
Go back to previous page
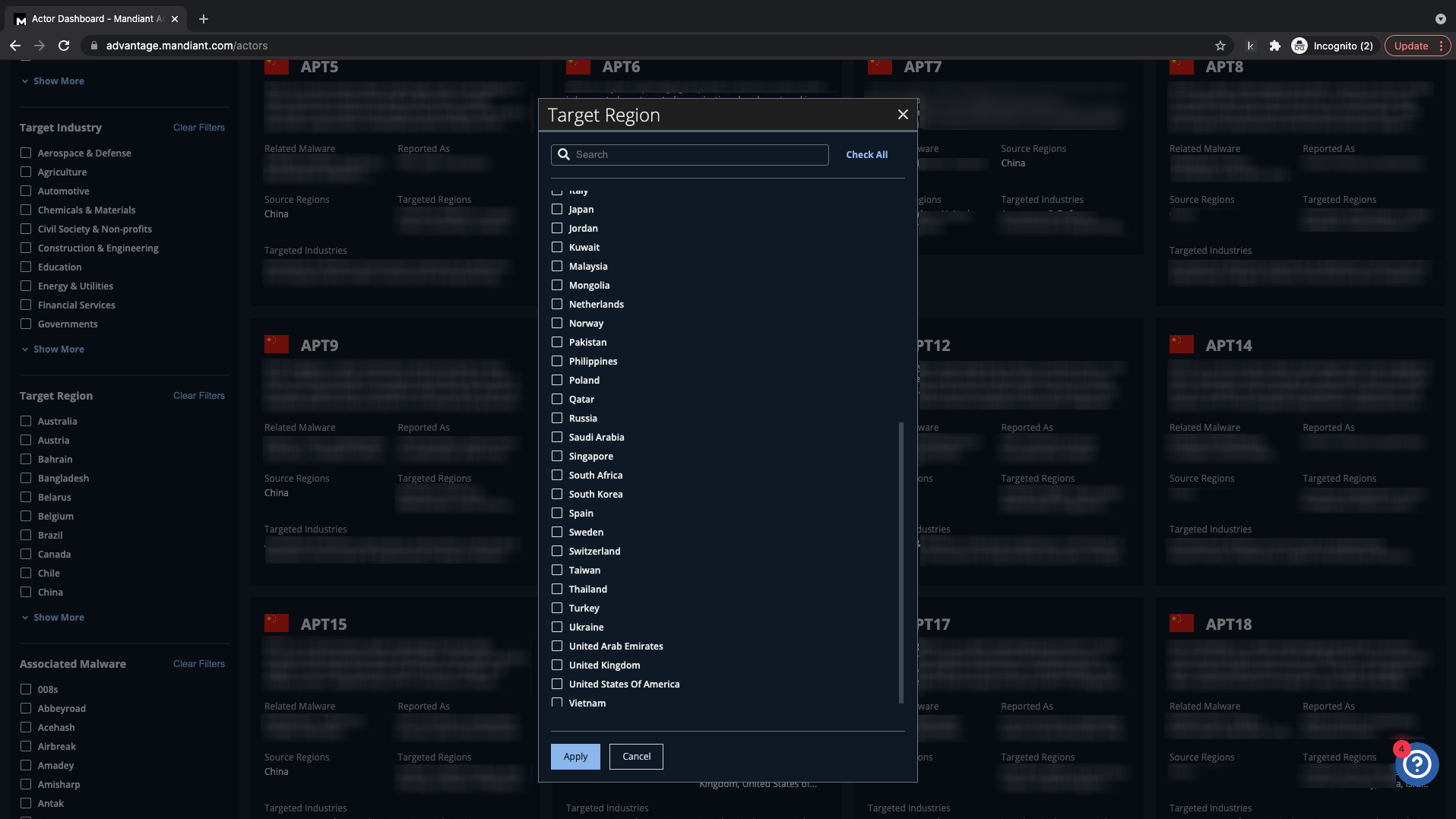(x=15, y=46)
